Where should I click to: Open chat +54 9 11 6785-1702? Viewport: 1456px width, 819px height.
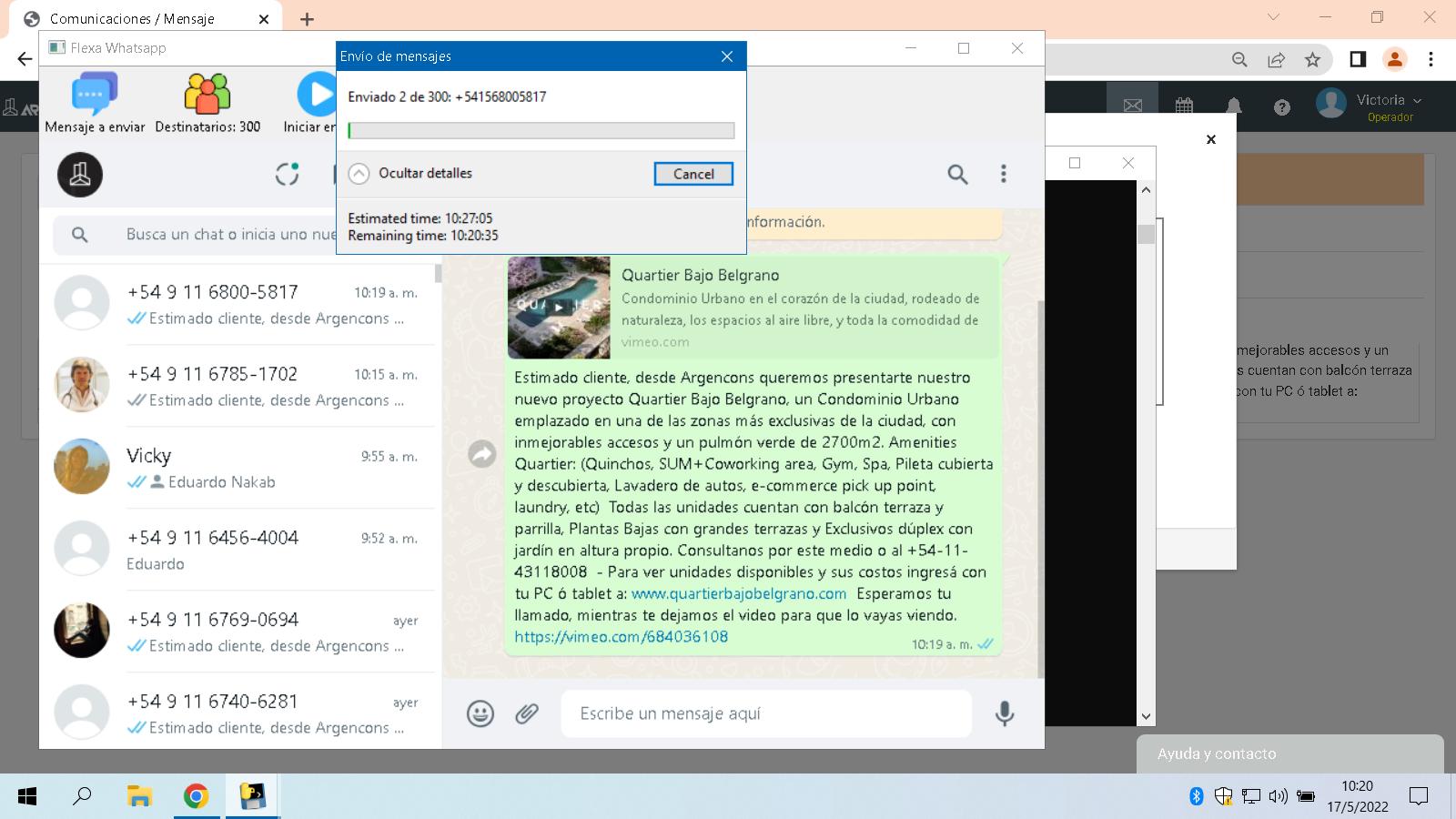tap(238, 386)
